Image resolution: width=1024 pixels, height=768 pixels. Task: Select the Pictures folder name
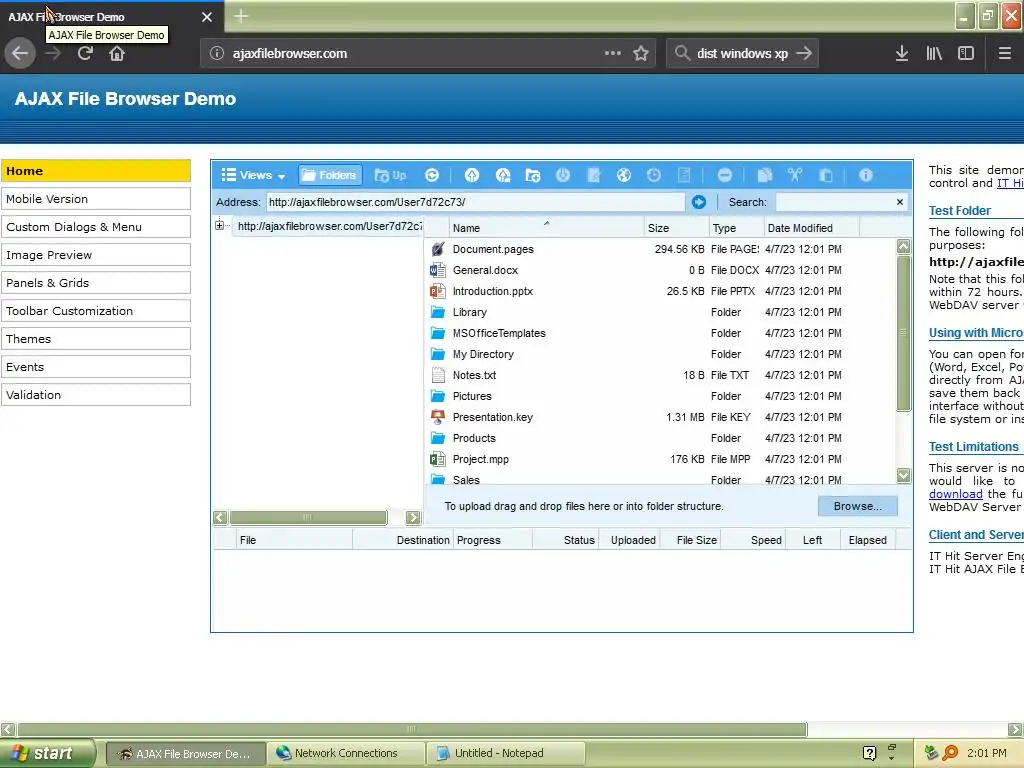point(472,396)
